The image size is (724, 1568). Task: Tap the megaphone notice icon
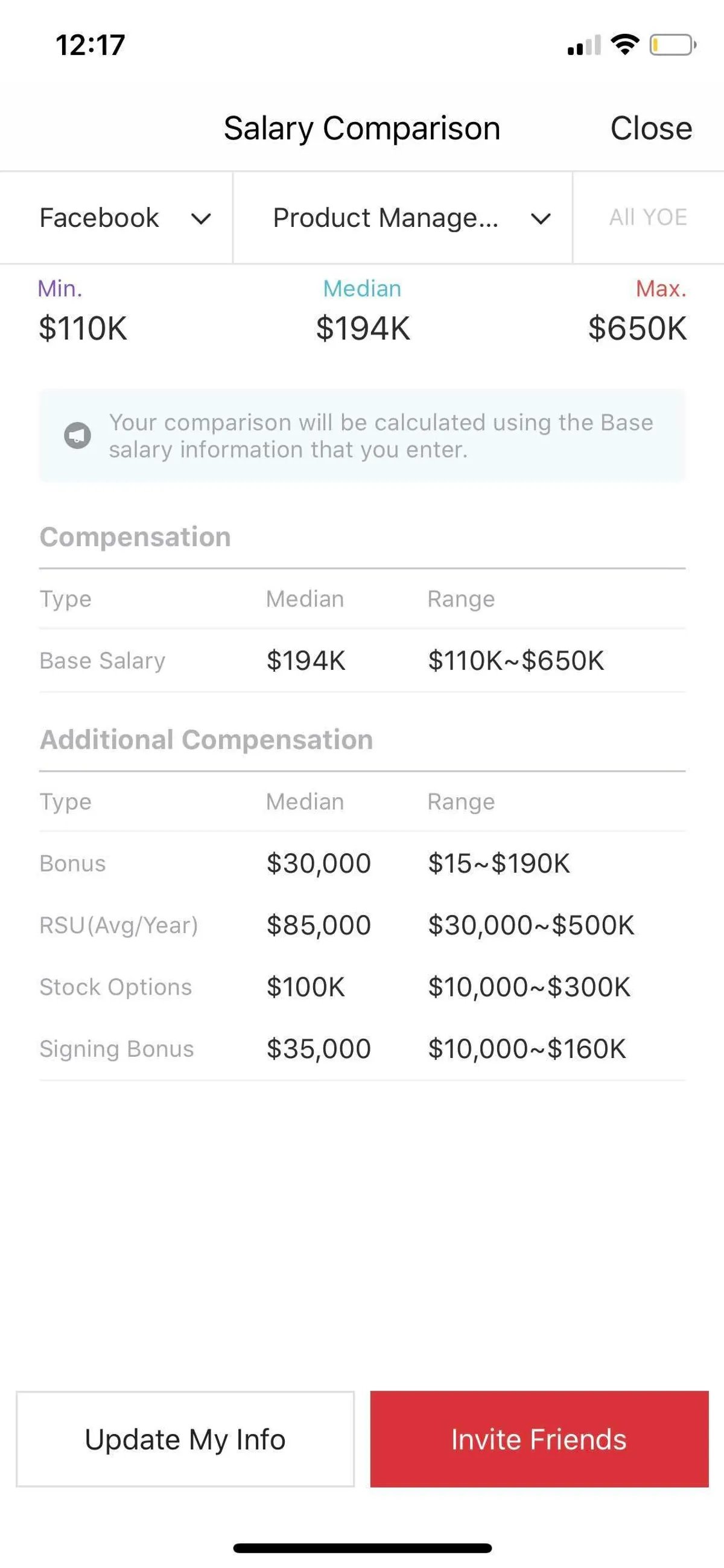tap(77, 436)
